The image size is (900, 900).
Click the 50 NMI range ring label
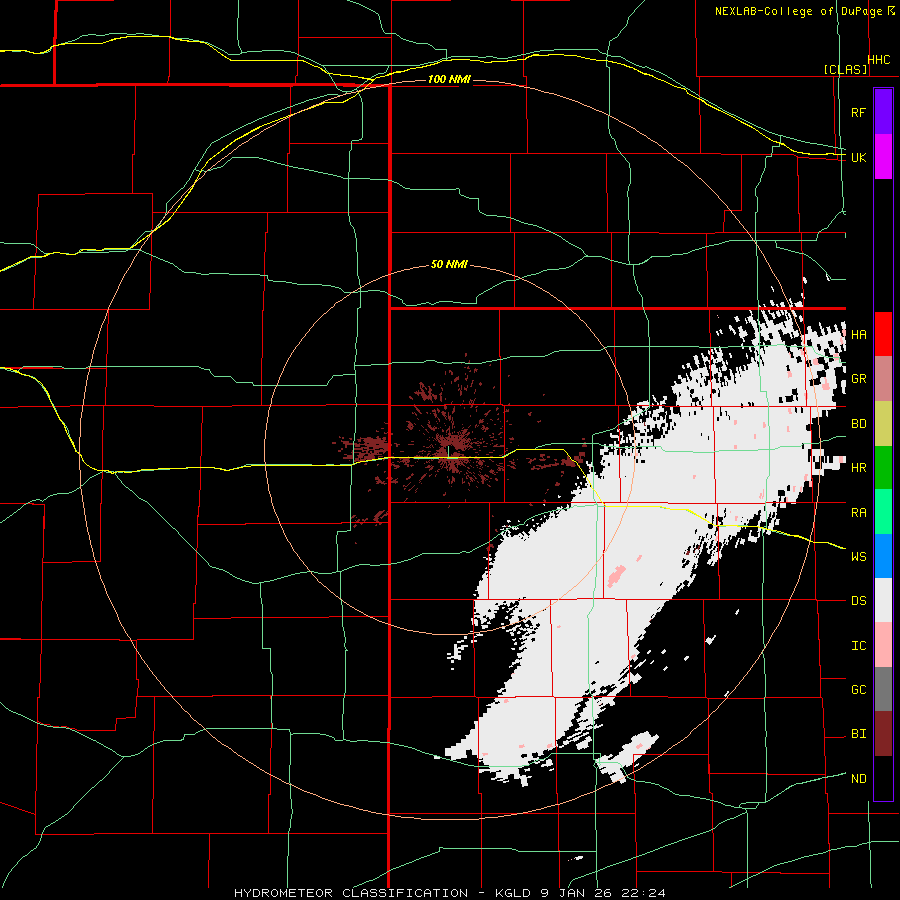(449, 265)
